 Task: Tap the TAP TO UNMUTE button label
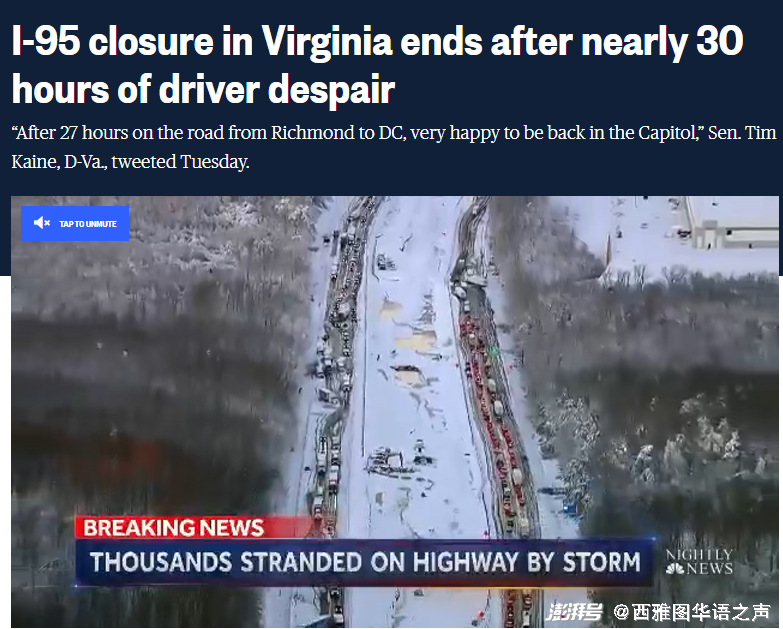88,224
